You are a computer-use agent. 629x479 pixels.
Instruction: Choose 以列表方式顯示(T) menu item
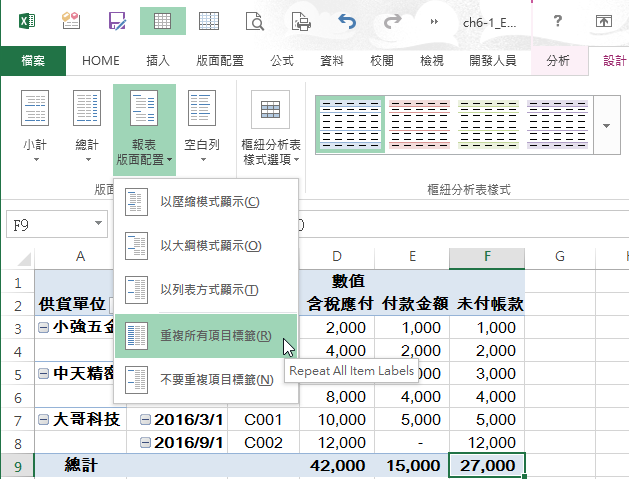pos(206,289)
